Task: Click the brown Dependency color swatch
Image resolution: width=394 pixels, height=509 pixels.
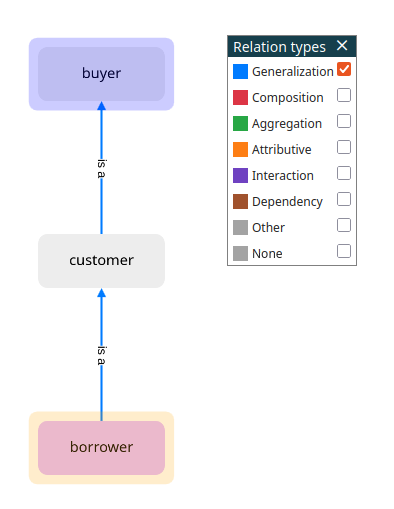Action: pos(240,202)
